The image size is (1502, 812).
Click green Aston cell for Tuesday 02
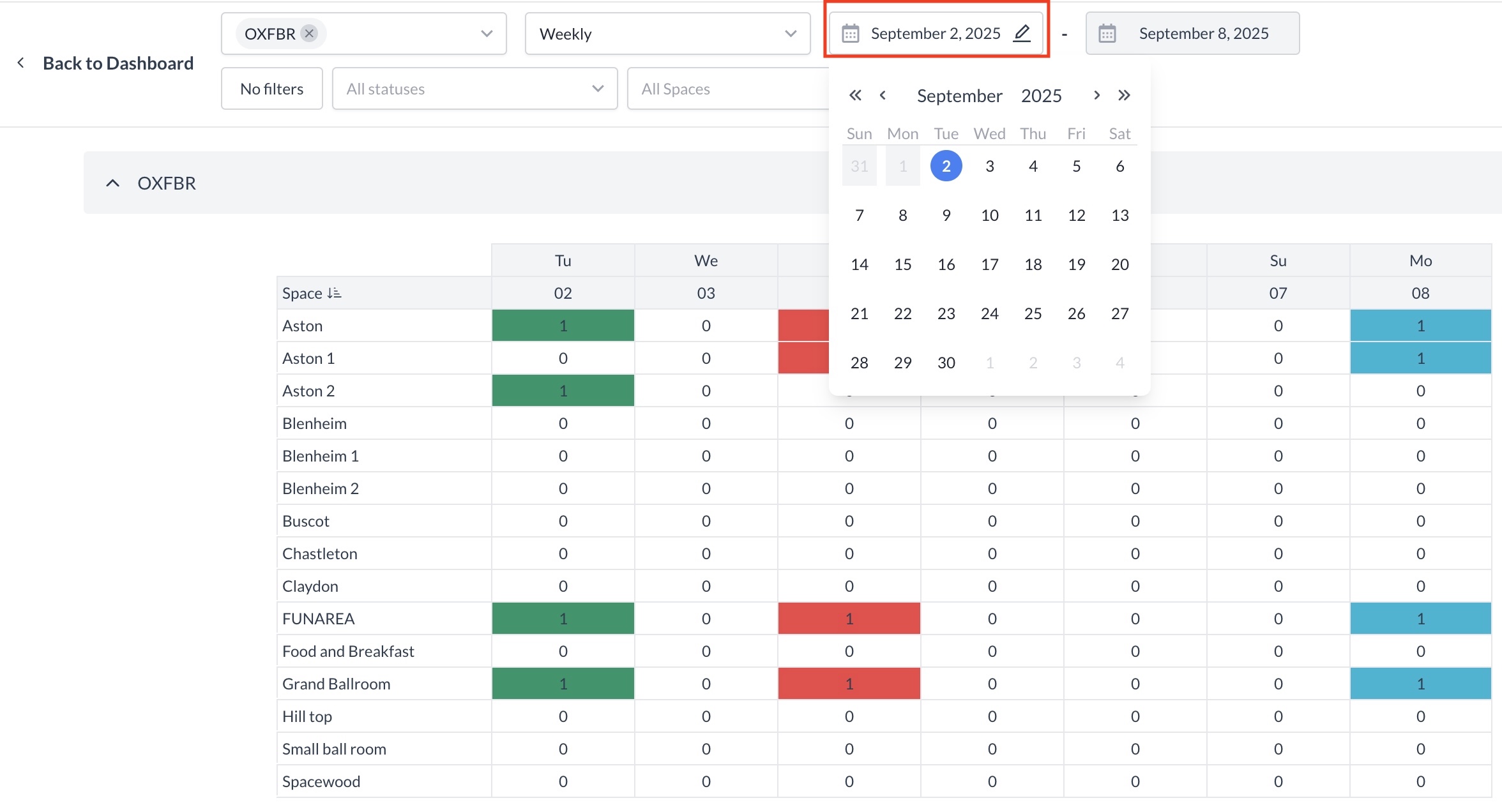click(x=563, y=326)
